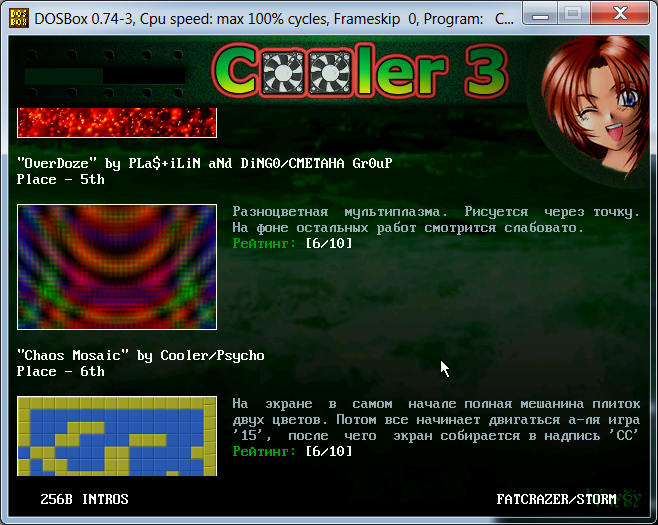Click the "256B INTROS" section label

pyautogui.click(x=84, y=499)
